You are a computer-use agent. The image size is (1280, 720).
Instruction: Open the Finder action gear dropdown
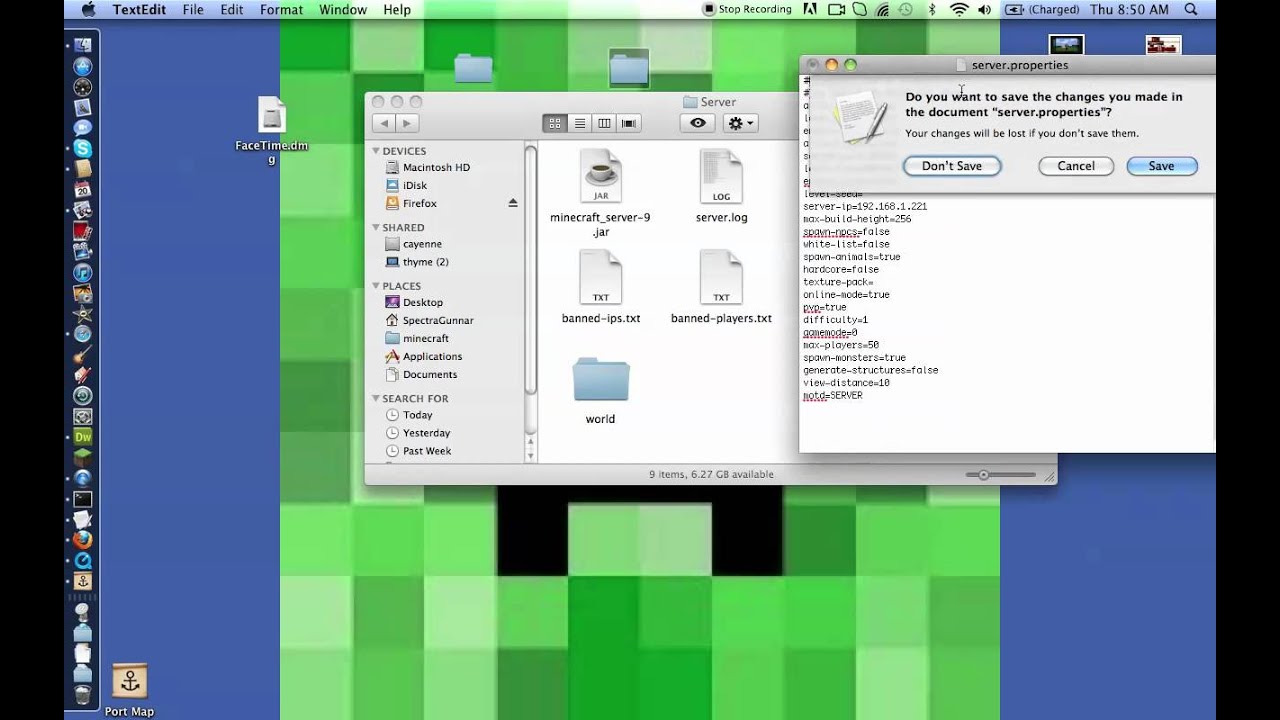[x=741, y=123]
